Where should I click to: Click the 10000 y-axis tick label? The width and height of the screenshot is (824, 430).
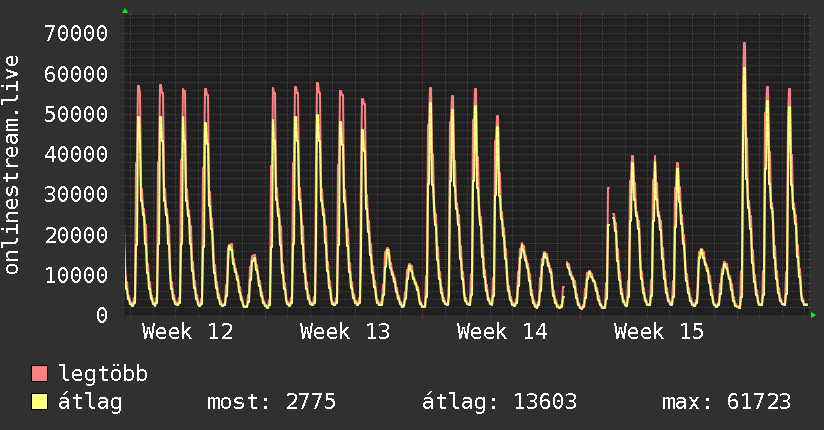(x=76, y=275)
